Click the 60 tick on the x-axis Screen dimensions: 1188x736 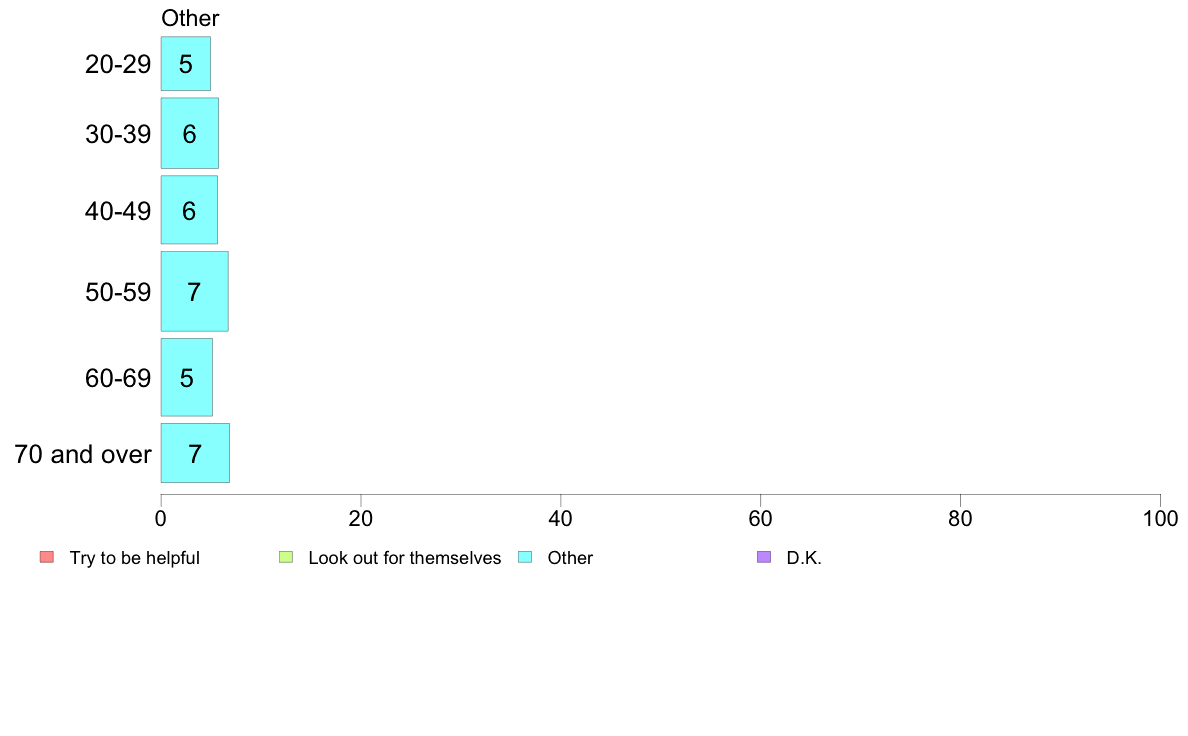click(760, 518)
